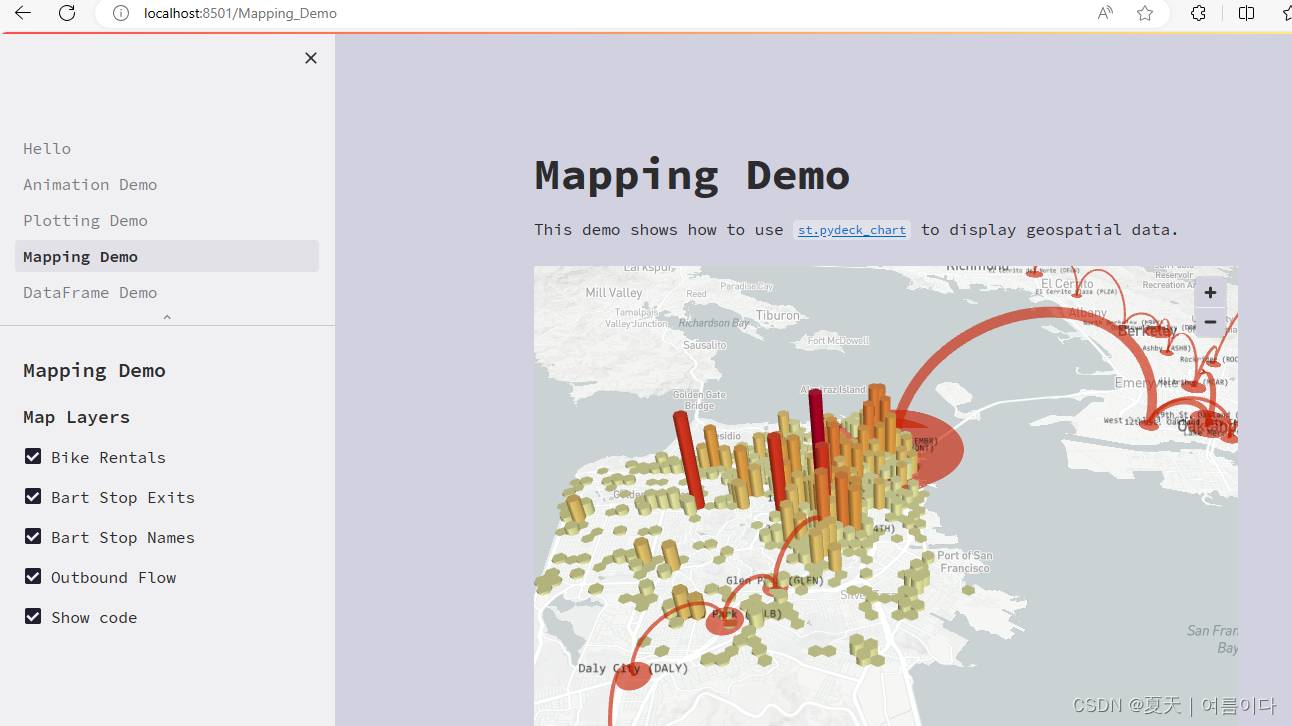Viewport: 1292px width, 726px height.
Task: Disable the Outbound Flow layer
Action: (33, 576)
